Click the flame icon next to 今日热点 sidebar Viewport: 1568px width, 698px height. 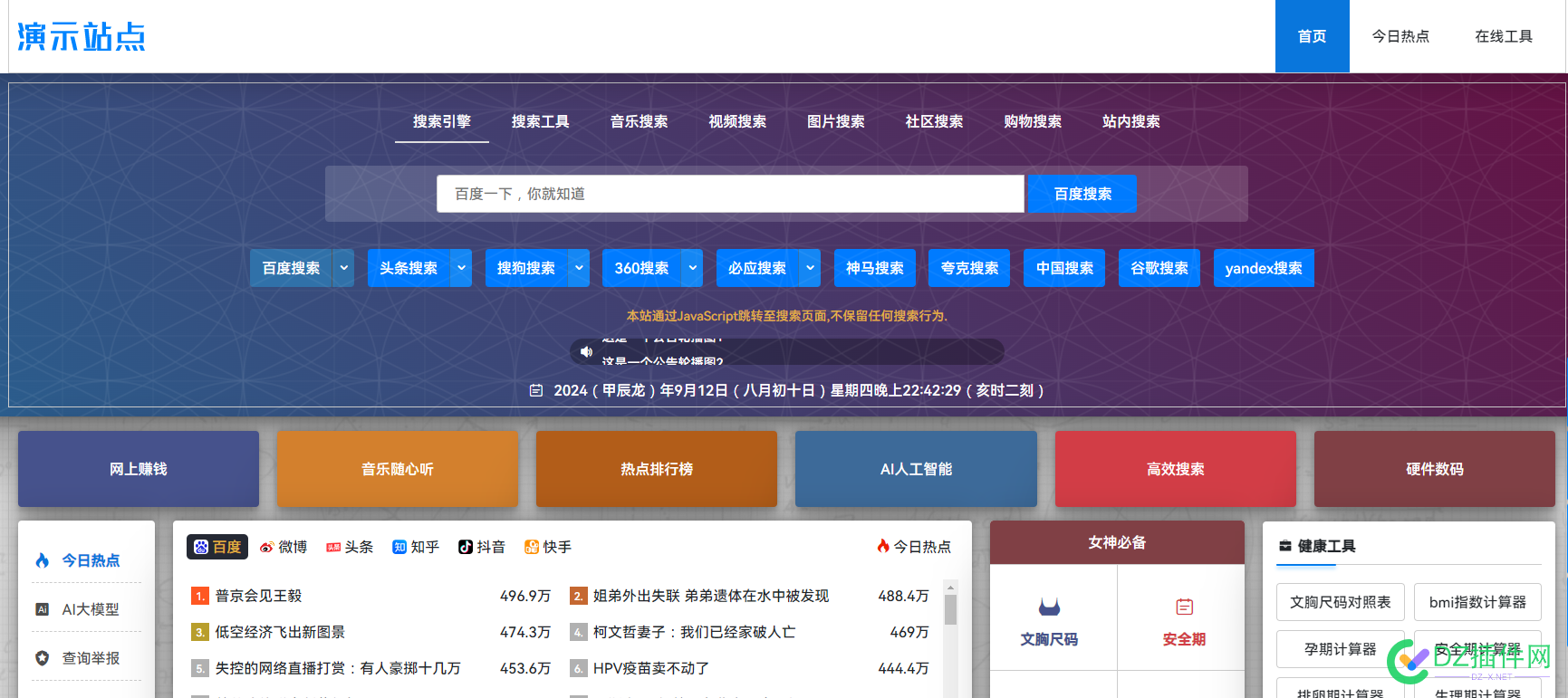(x=43, y=560)
